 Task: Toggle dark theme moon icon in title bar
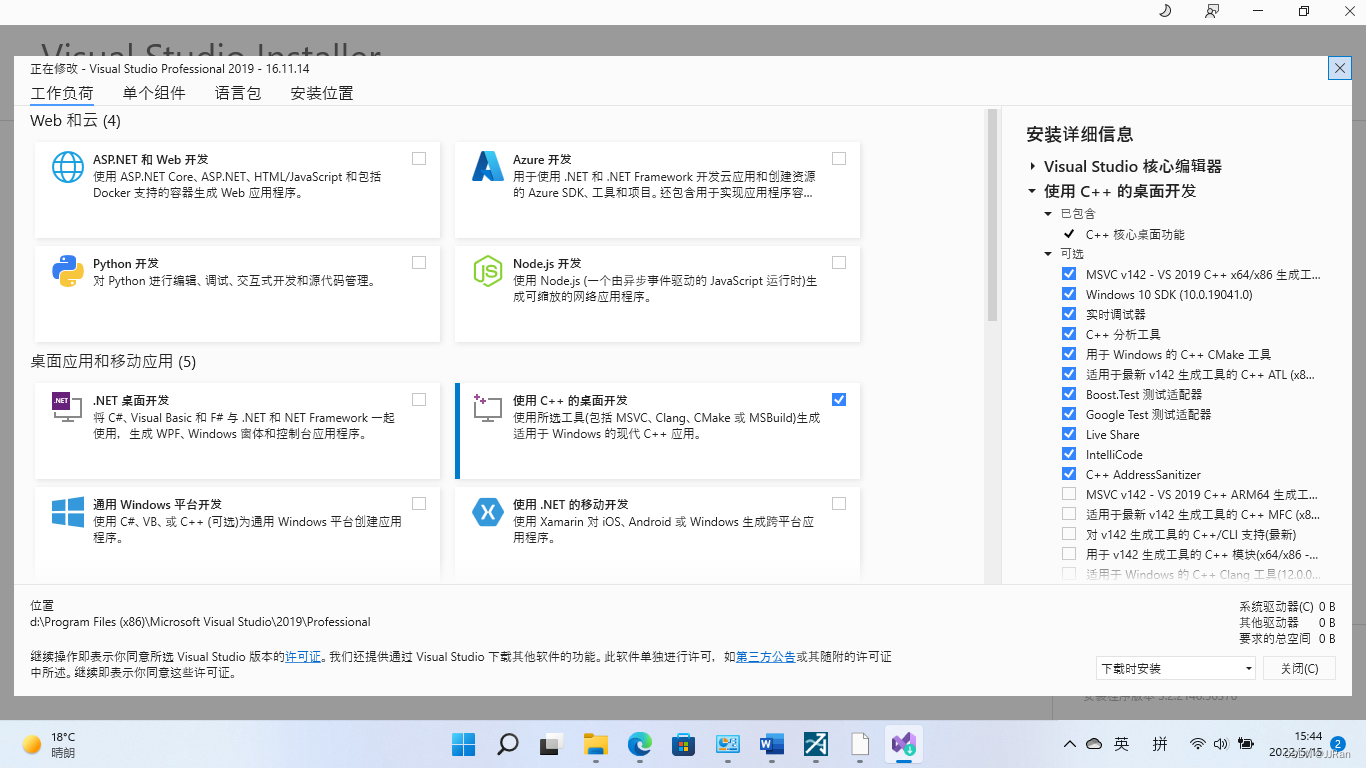(x=1165, y=11)
